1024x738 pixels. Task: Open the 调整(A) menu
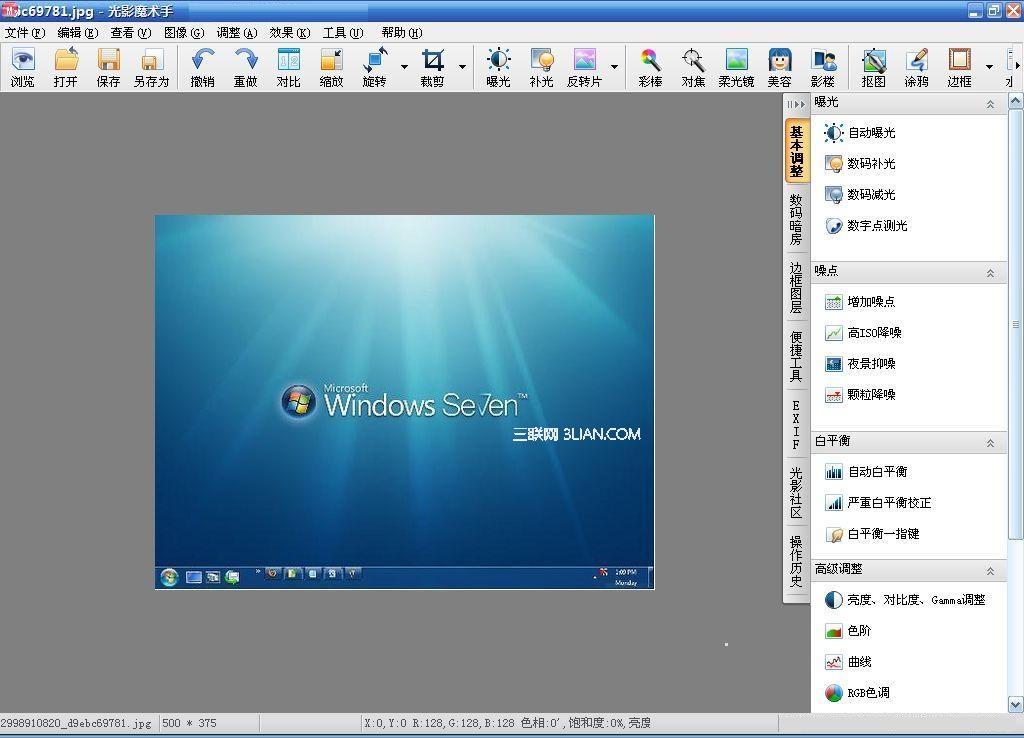[237, 33]
